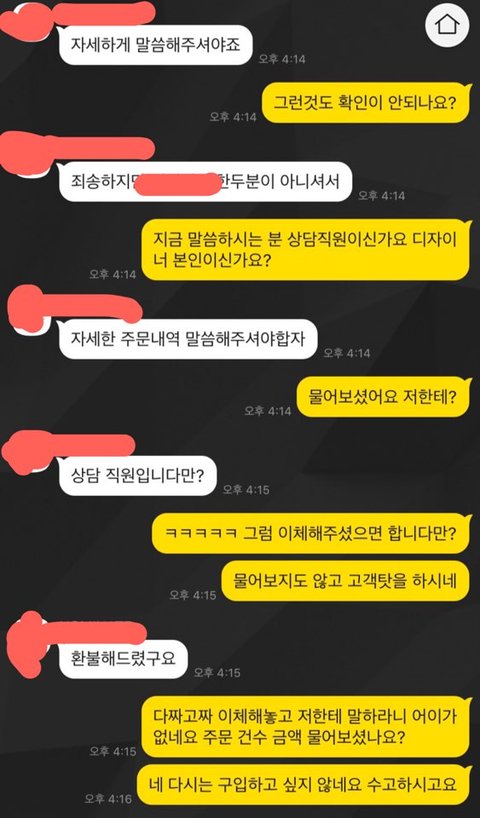The width and height of the screenshot is (480, 818).
Task: Tap the home icon button
Action: [447, 25]
